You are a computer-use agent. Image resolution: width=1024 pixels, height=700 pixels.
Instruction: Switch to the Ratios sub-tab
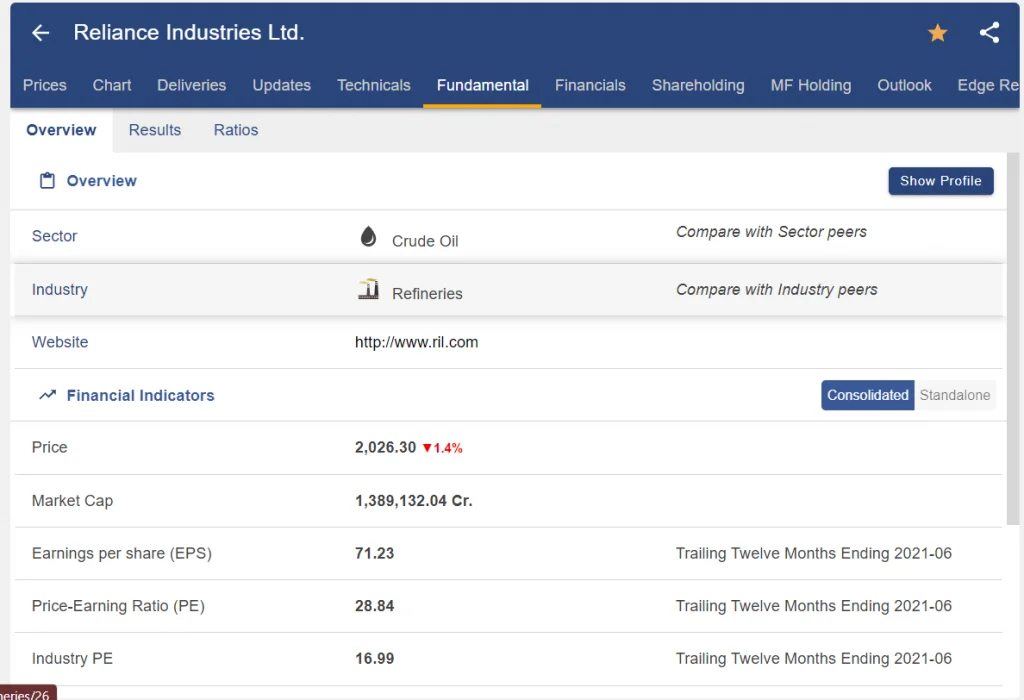coord(236,130)
